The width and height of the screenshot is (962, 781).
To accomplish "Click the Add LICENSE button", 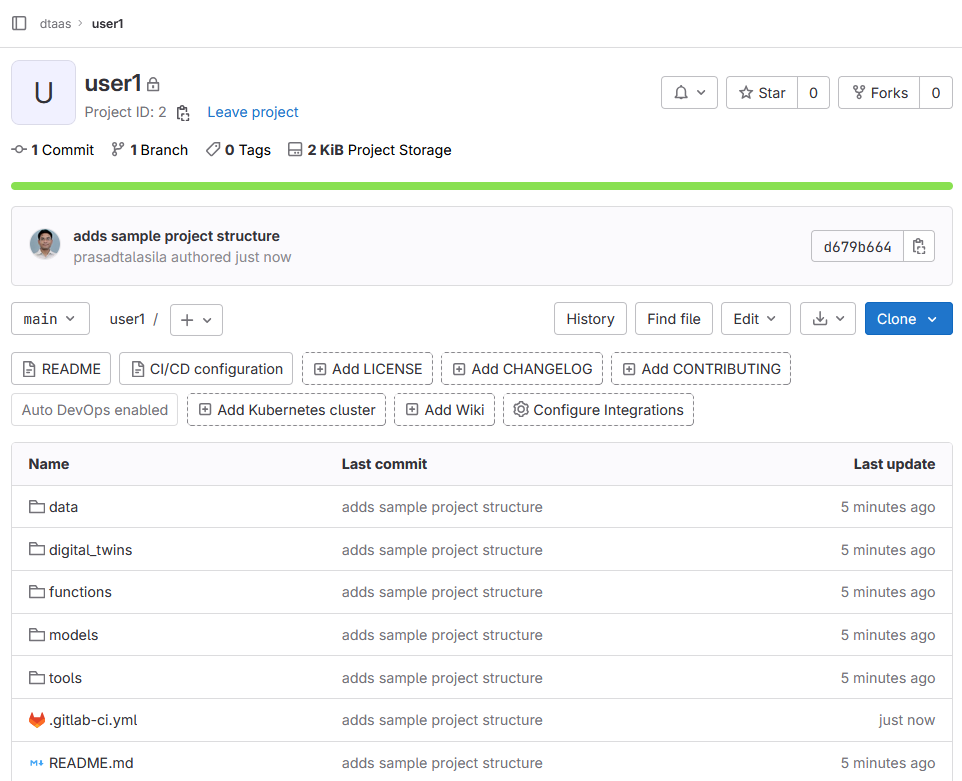I will [x=368, y=369].
